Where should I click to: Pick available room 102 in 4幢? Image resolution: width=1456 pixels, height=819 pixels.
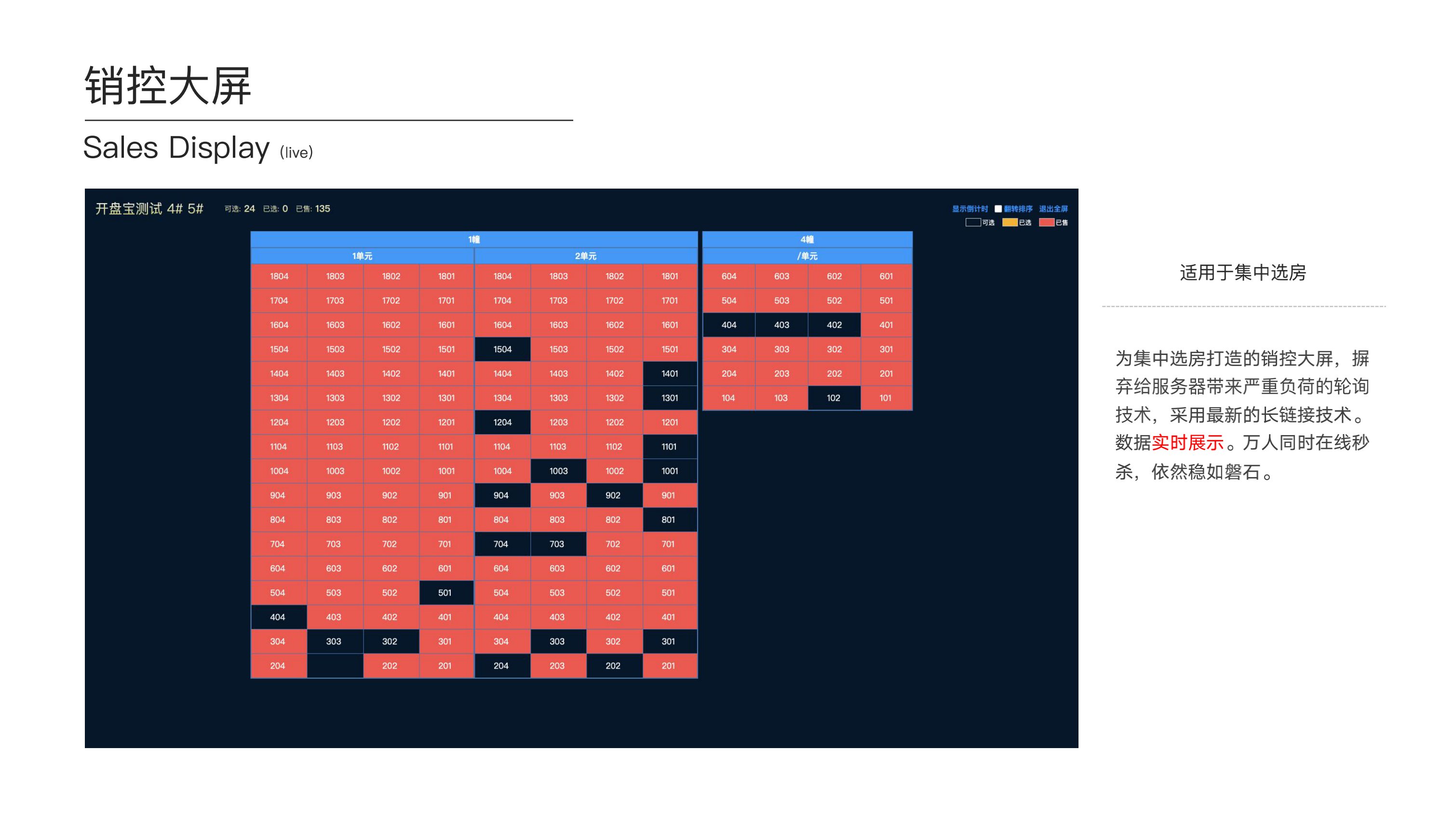click(x=833, y=398)
